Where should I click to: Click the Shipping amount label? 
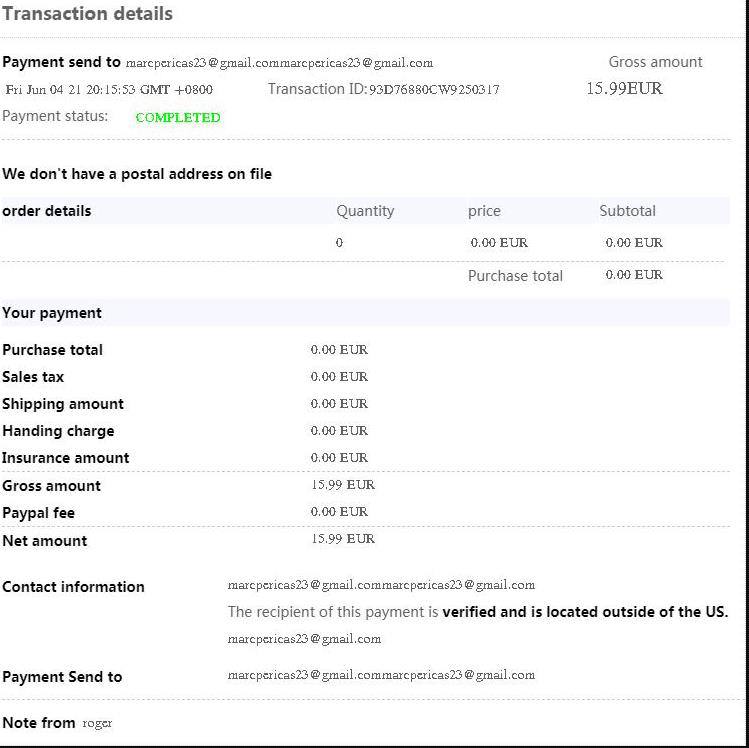(x=63, y=404)
